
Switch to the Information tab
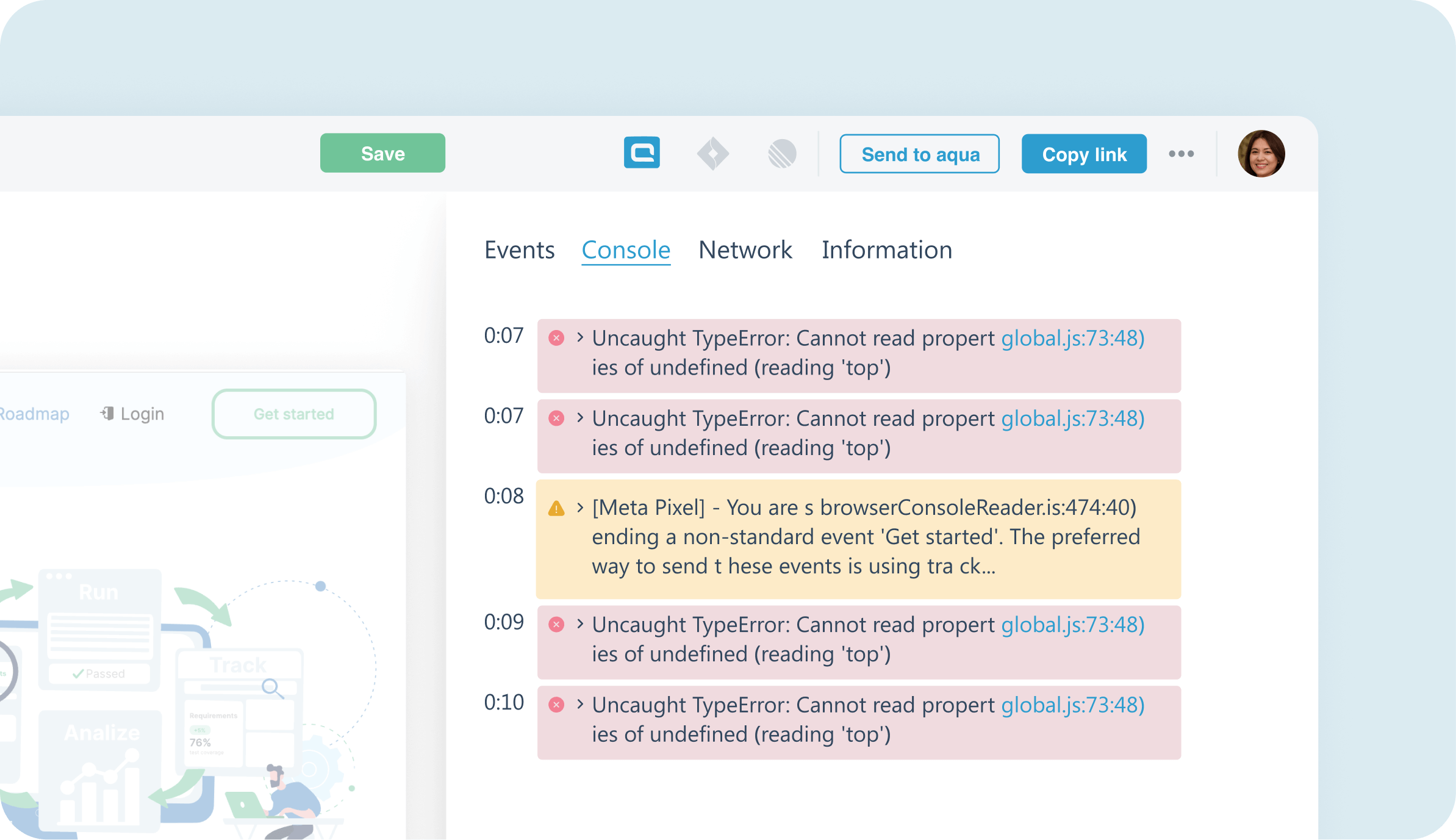click(886, 250)
